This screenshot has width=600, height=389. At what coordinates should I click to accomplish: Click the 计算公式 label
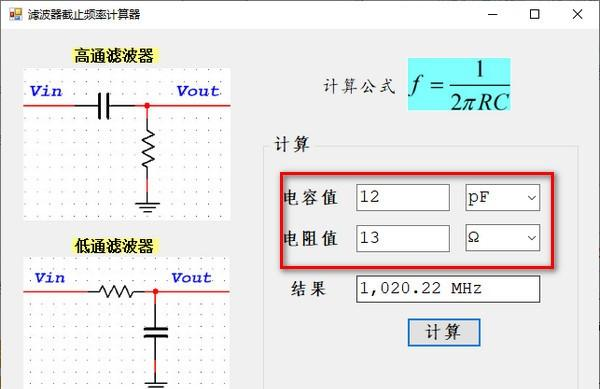[x=359, y=86]
